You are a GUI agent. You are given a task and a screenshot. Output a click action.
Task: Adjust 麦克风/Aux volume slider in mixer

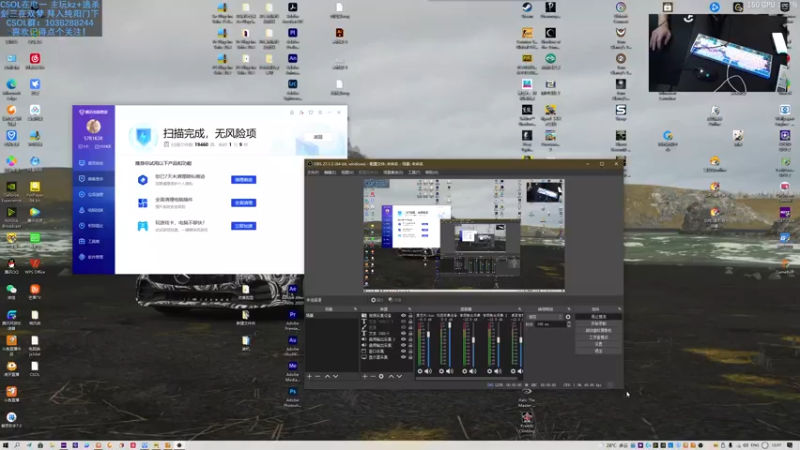pos(429,344)
